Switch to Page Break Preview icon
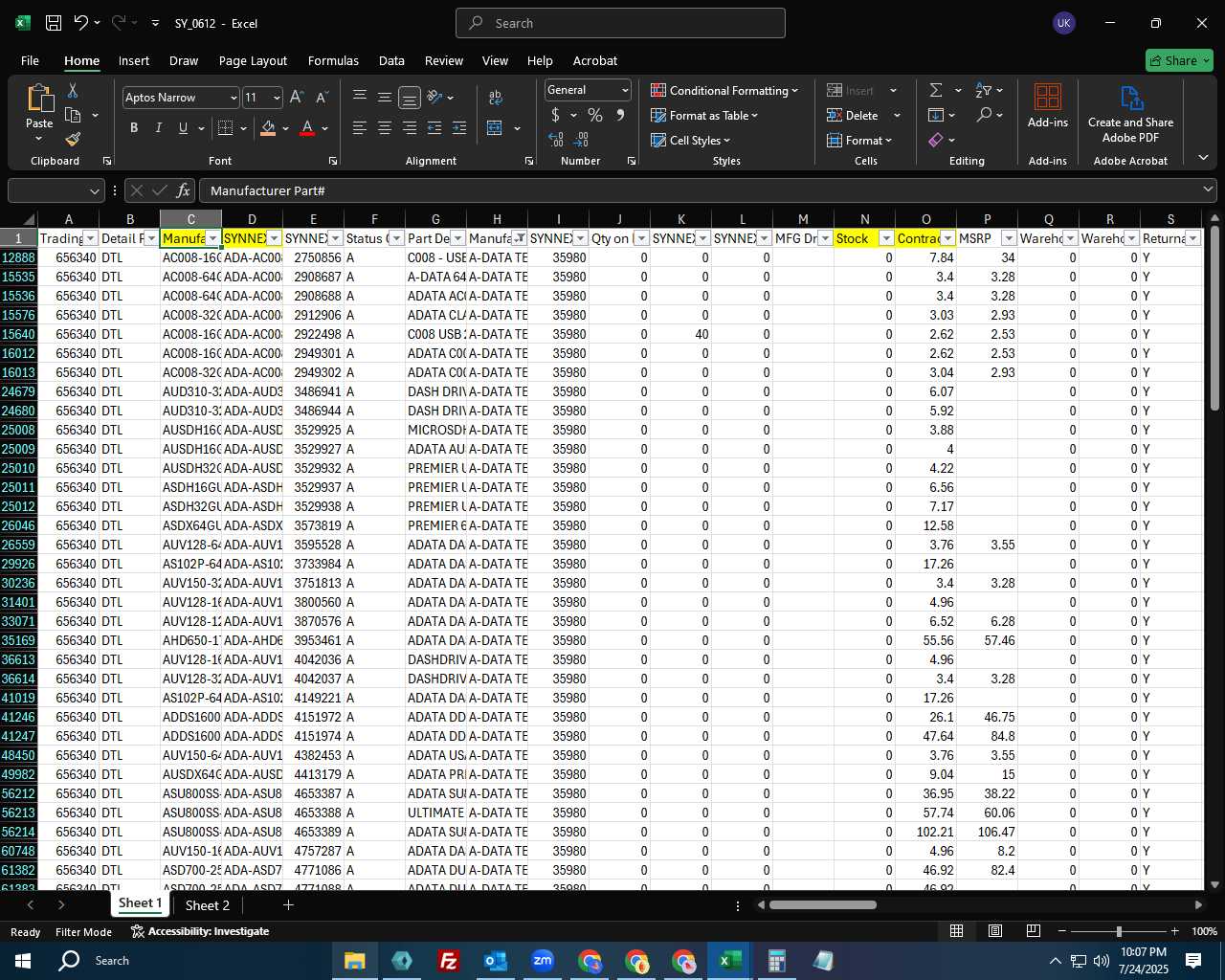The height and width of the screenshot is (980, 1225). click(1034, 931)
